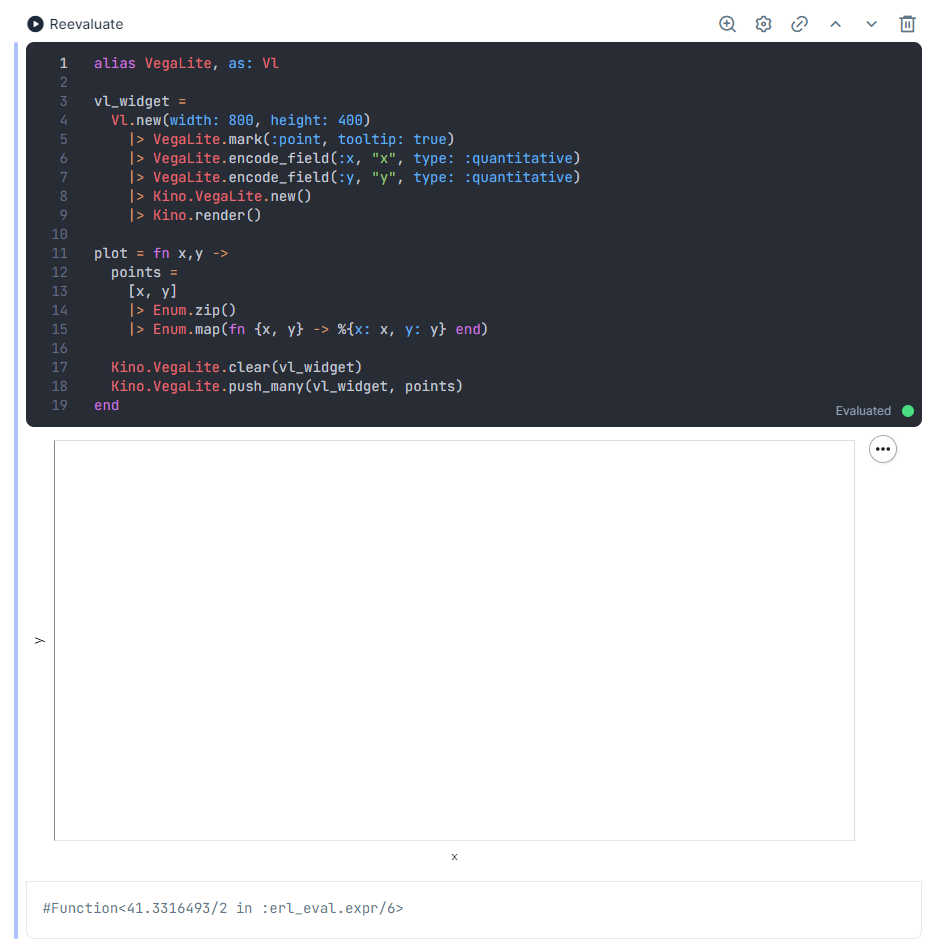Screen dimensions: 950x945
Task: Click the encode_field(:y line
Action: [x=354, y=177]
